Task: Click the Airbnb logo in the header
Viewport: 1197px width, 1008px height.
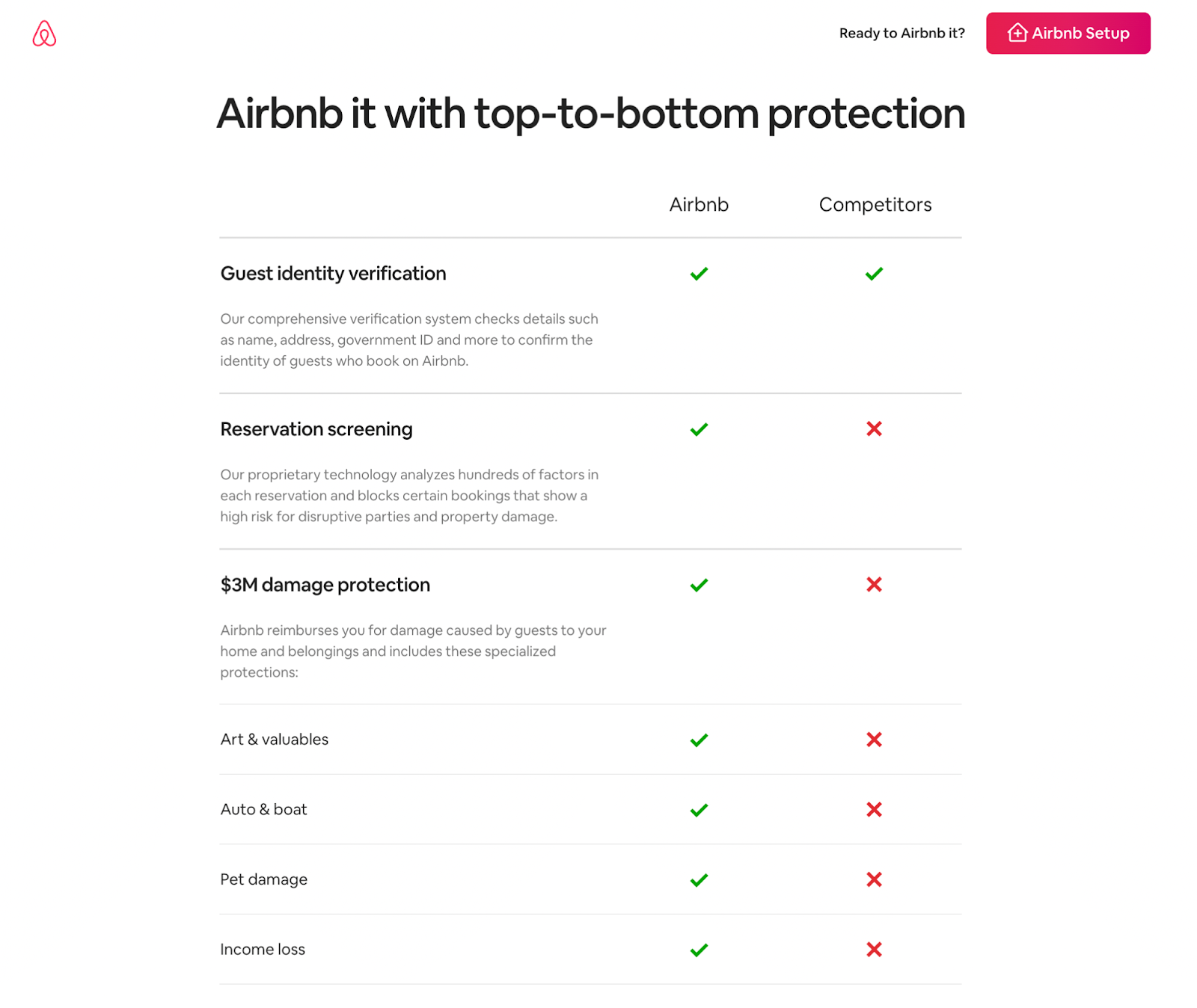Action: point(44,34)
